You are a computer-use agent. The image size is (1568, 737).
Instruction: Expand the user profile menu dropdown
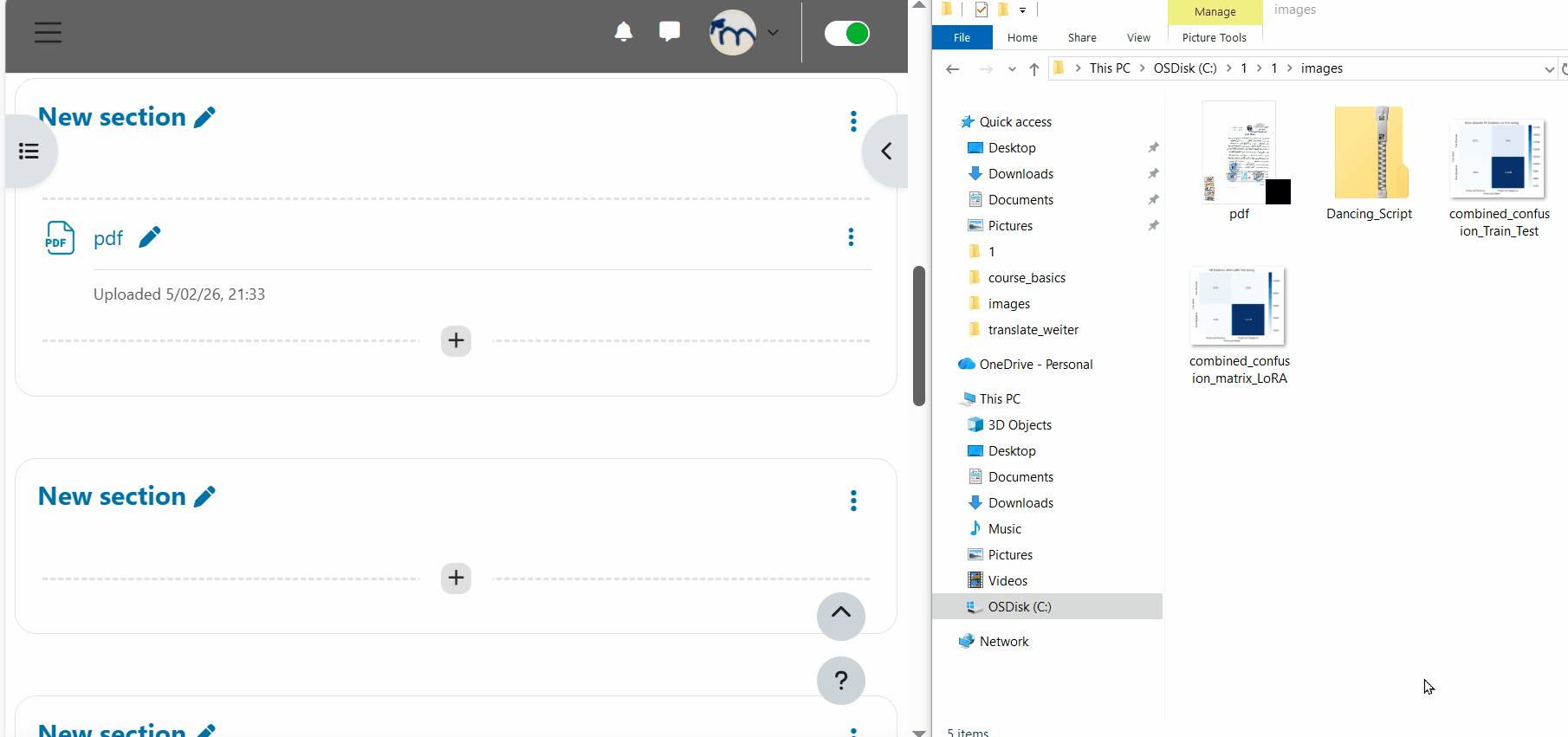773,33
